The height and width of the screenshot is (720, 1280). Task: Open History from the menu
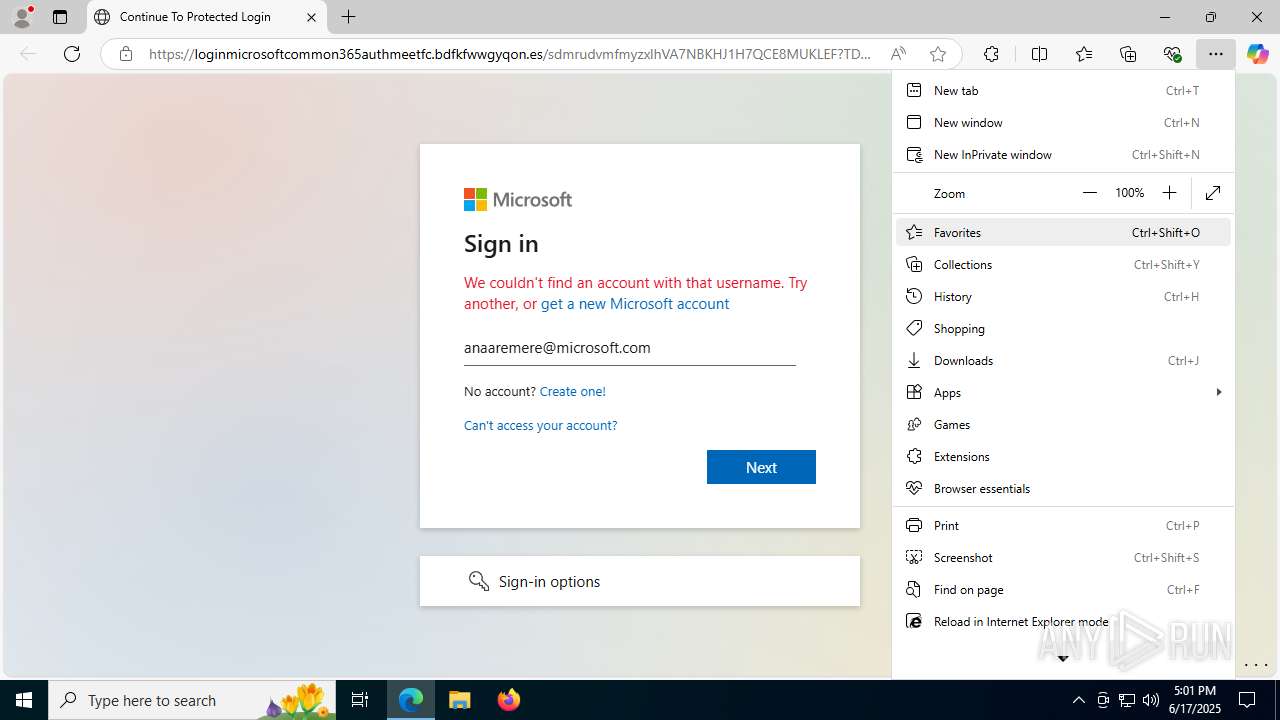(x=1063, y=296)
